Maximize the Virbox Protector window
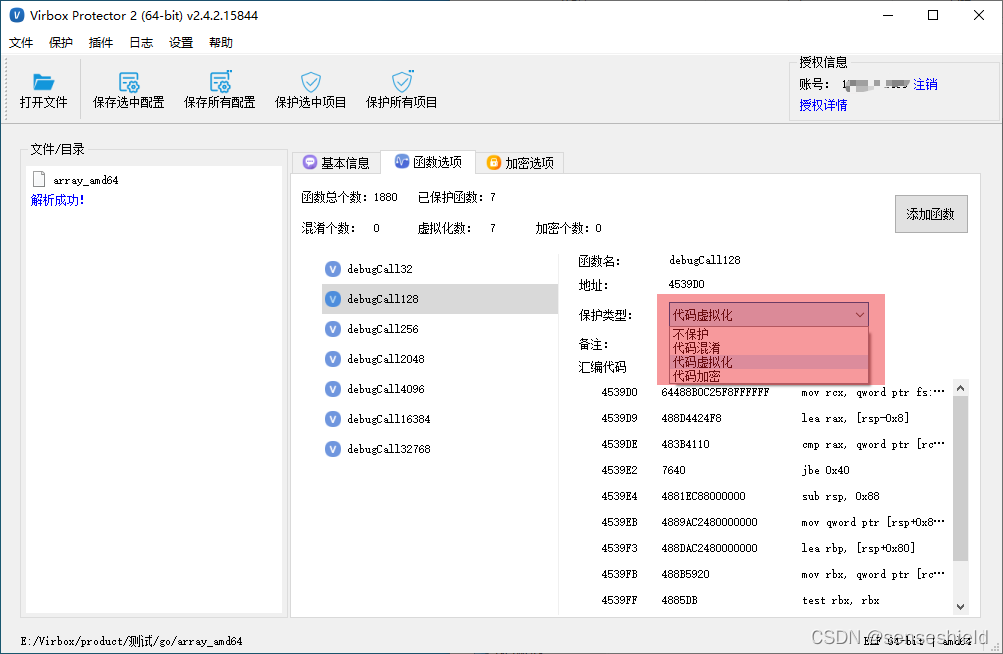The width and height of the screenshot is (1003, 654). (x=933, y=15)
